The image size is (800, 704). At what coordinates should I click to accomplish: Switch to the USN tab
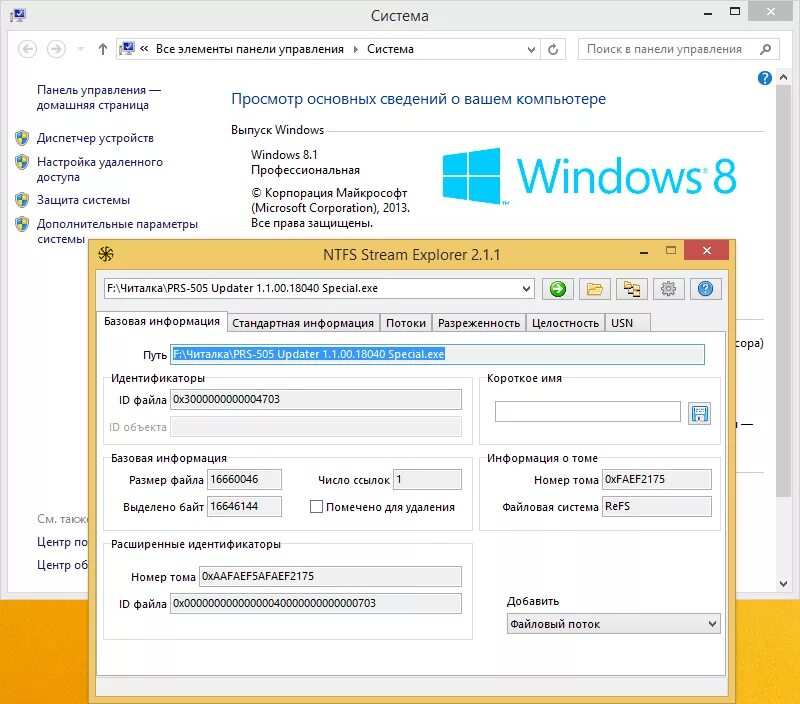pos(628,323)
